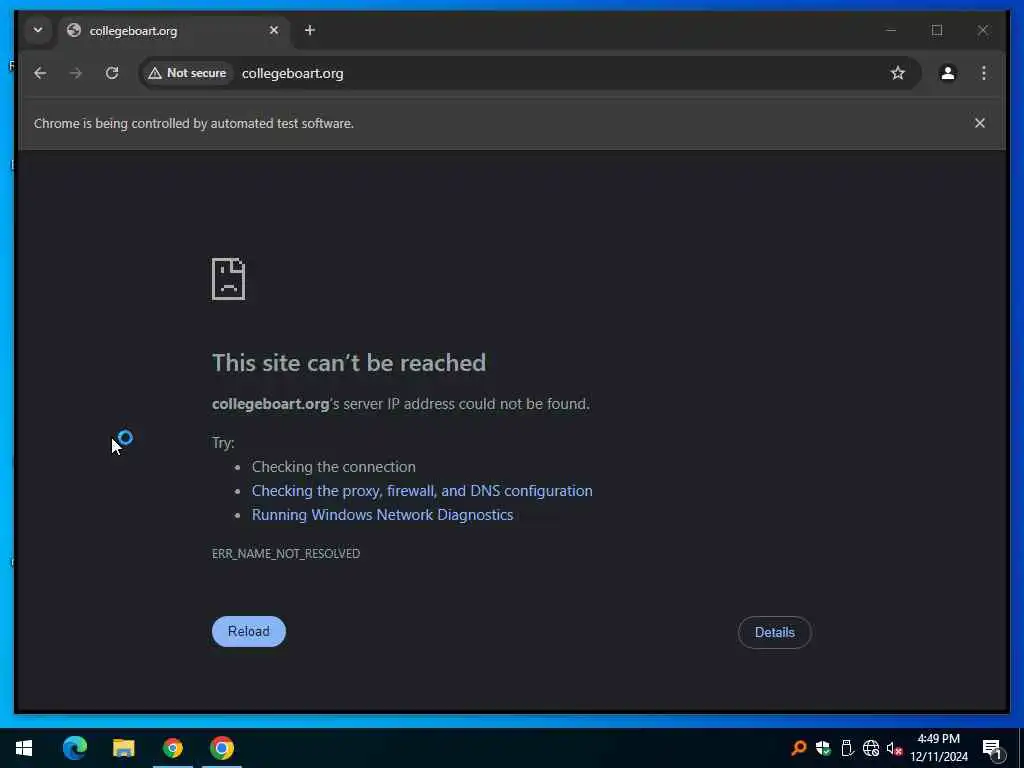Click ERR_NAME_NOT_RESOLVED error code text
The image size is (1024, 768).
click(x=286, y=553)
